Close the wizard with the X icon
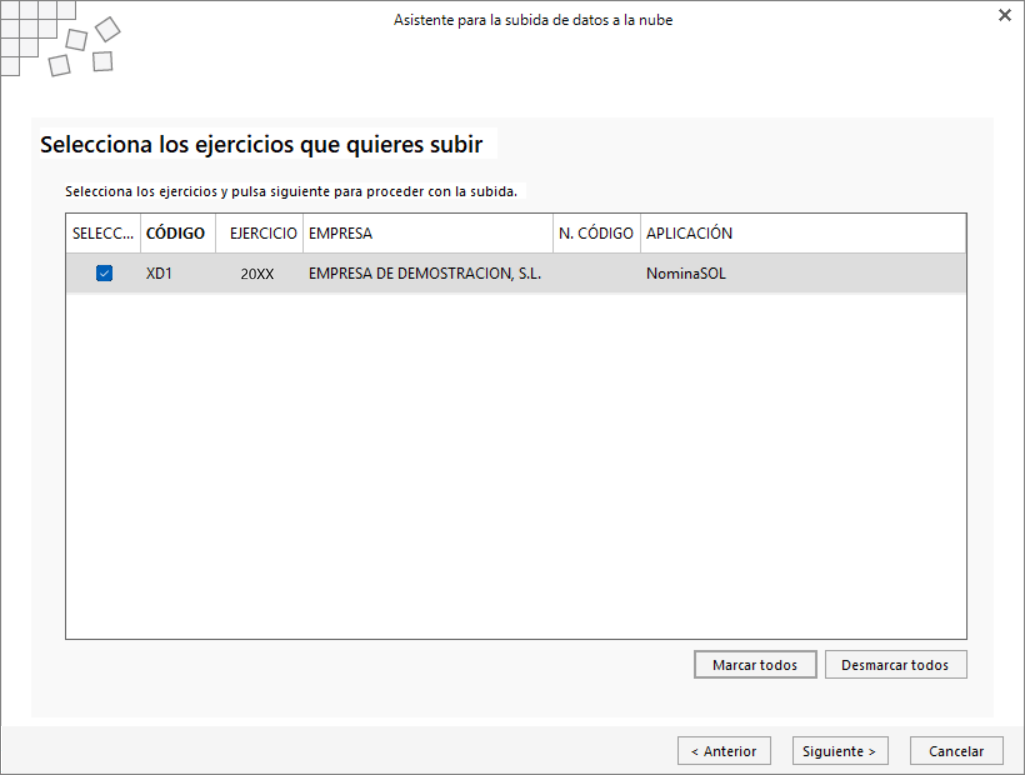Image resolution: width=1027 pixels, height=776 pixels. pos(1005,15)
